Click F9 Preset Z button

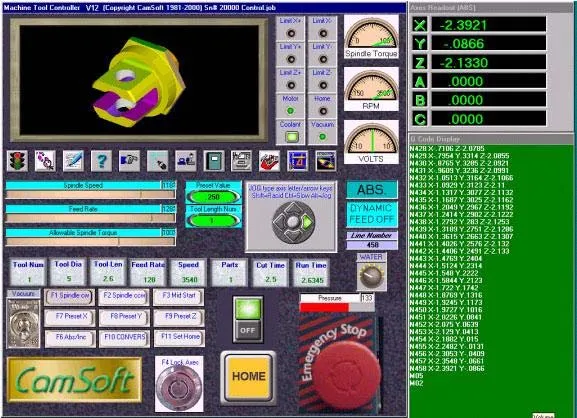coord(178,317)
